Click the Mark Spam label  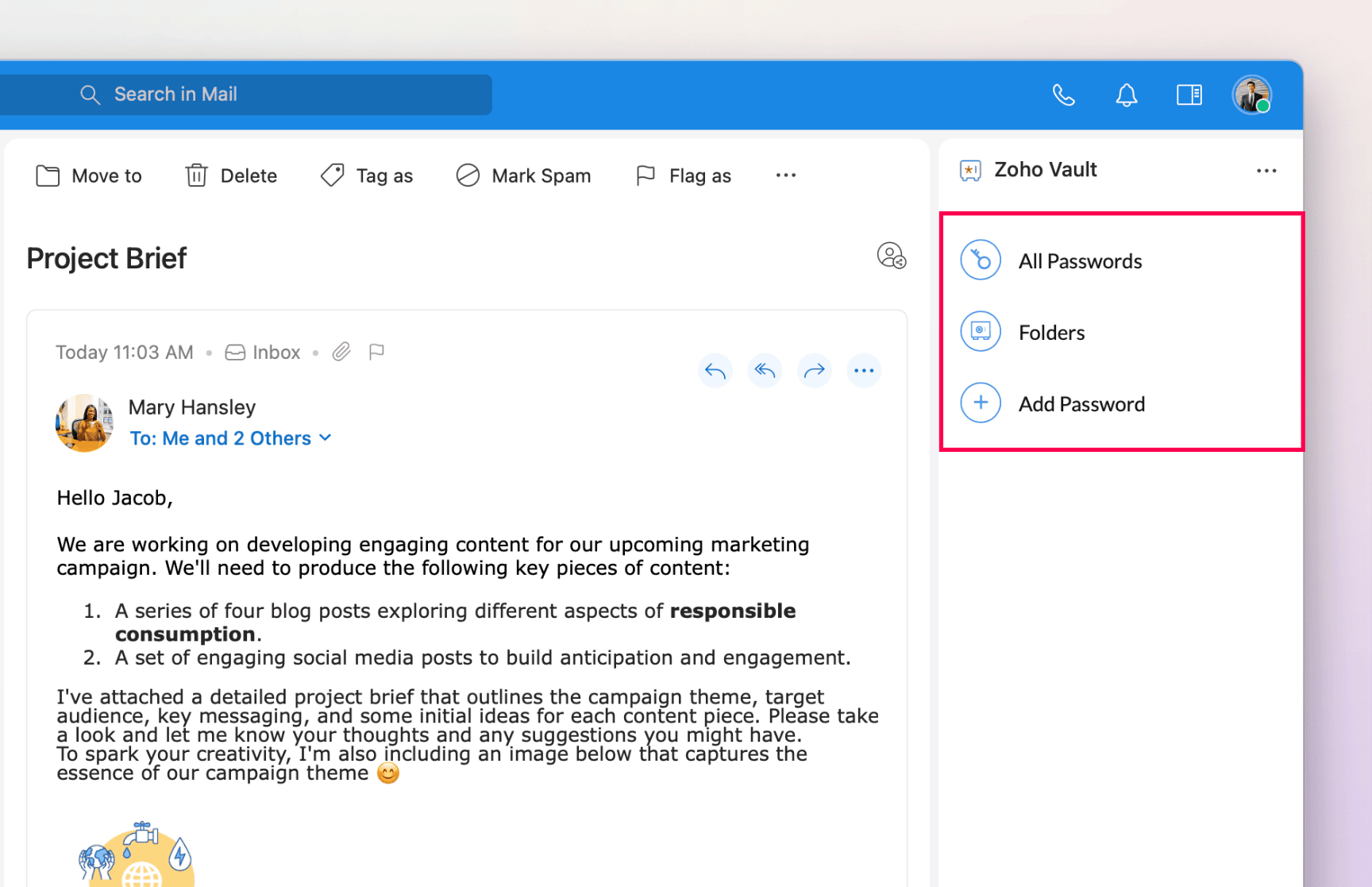[x=541, y=175]
